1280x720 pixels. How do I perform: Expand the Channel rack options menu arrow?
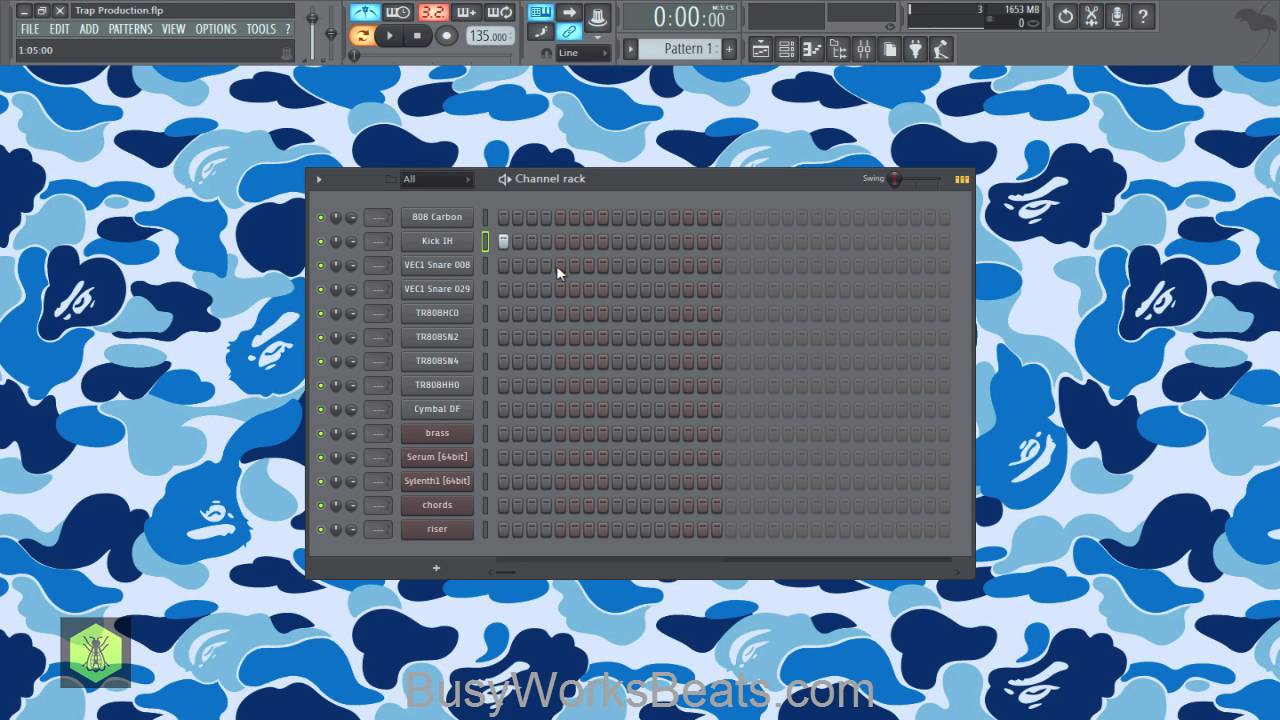click(319, 179)
